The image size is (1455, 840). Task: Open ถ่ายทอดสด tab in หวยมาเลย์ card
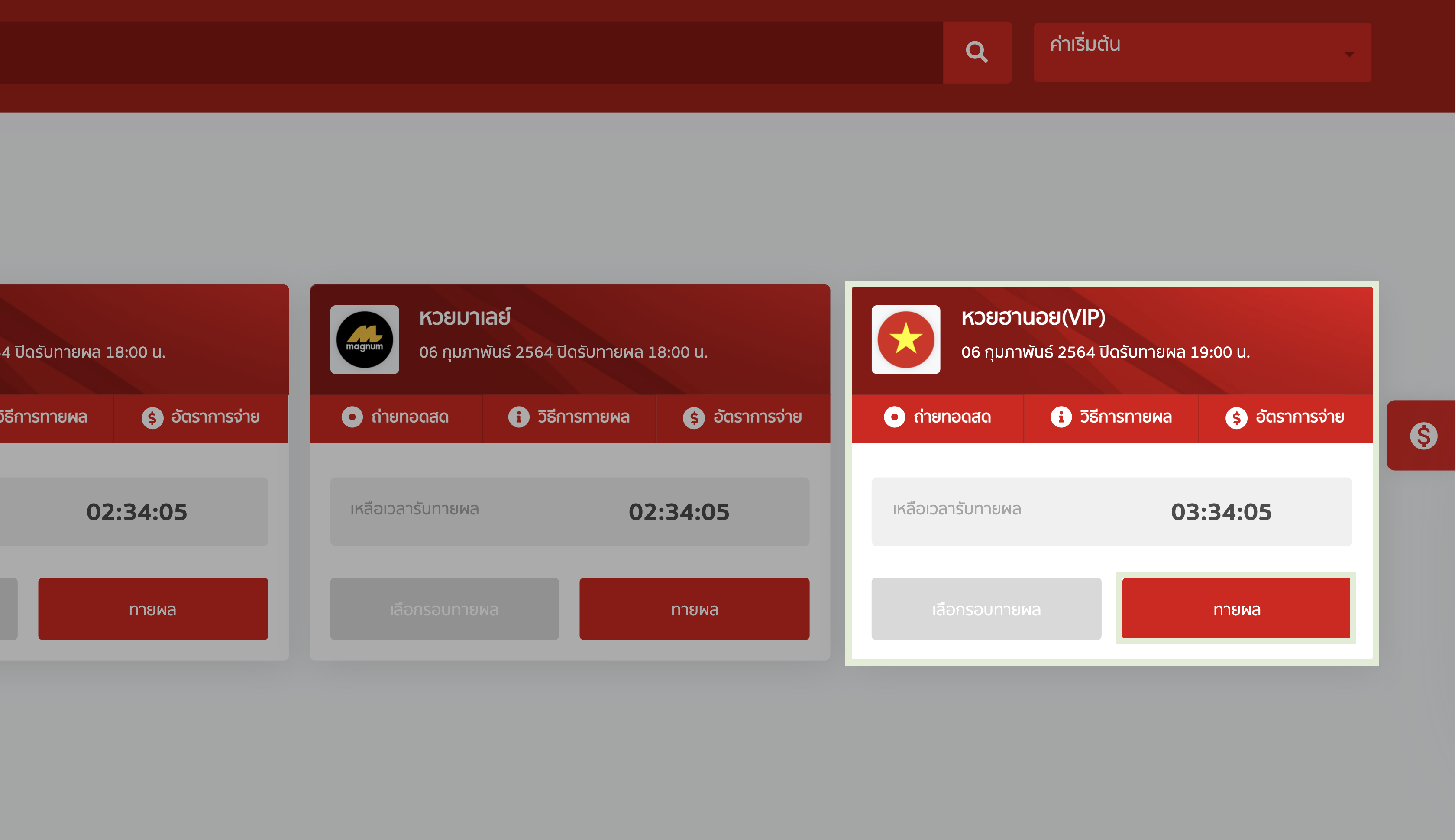tap(396, 417)
